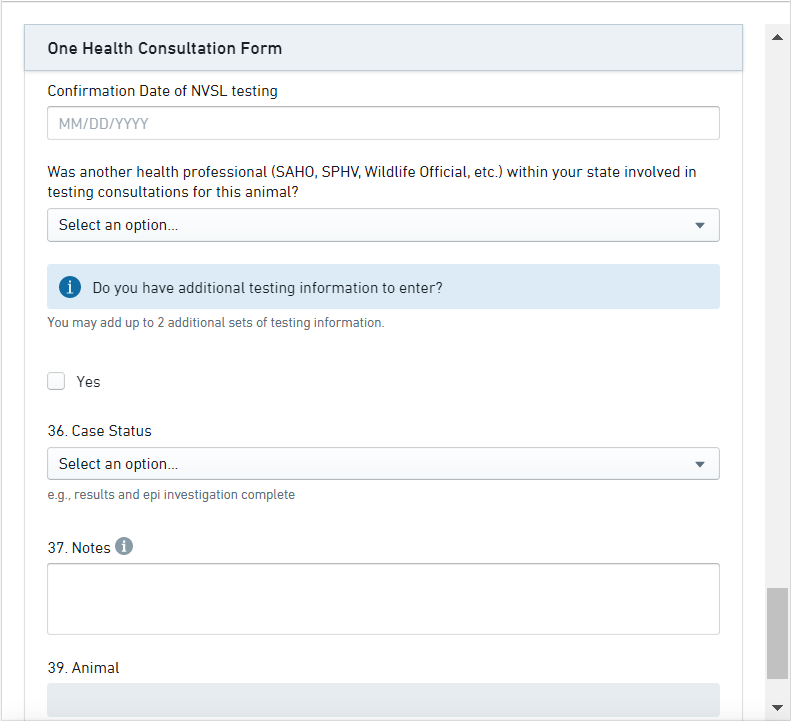
Task: Click the scrollbar track above the thumb
Action: coord(777,300)
